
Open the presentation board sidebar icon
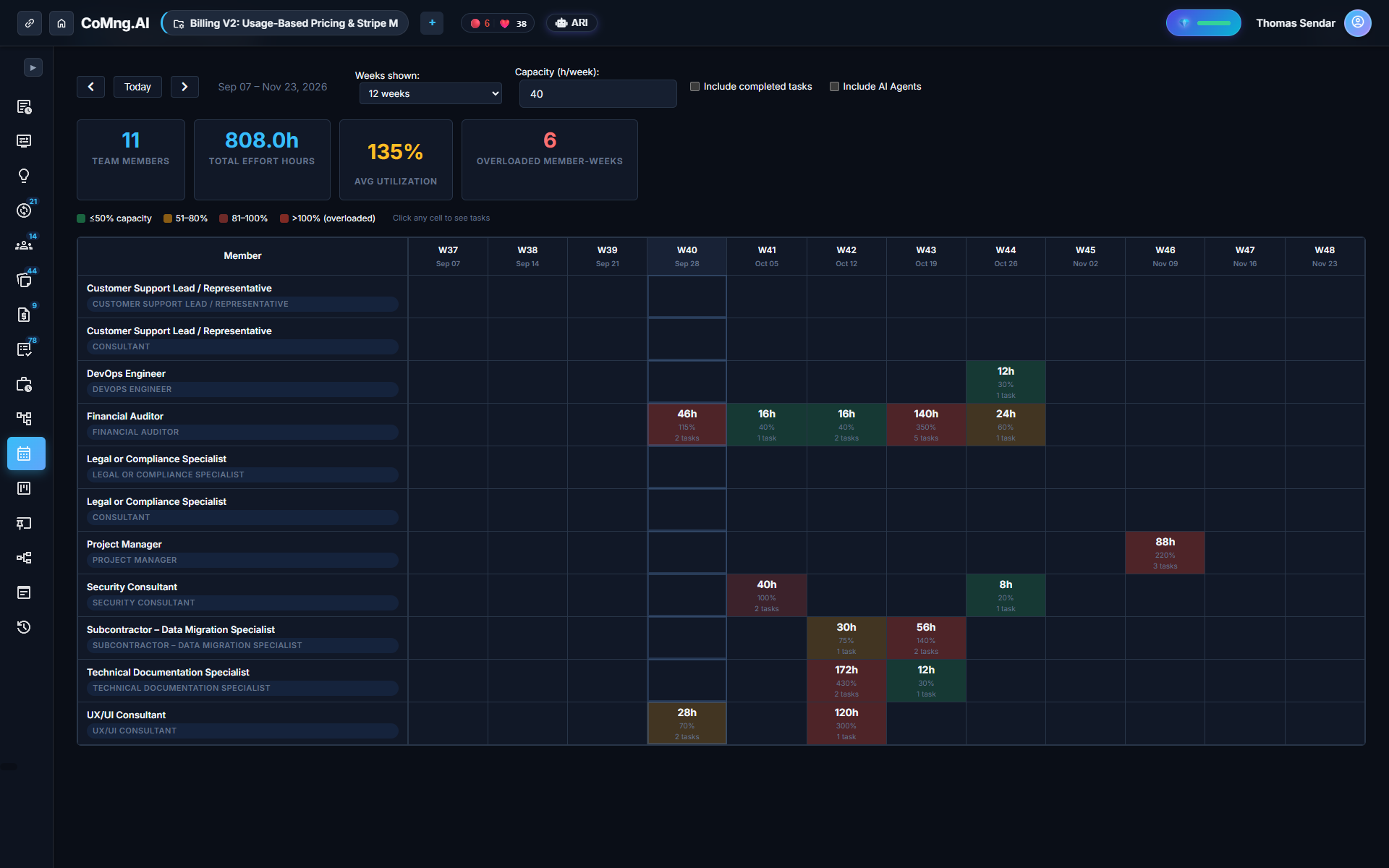[x=24, y=523]
